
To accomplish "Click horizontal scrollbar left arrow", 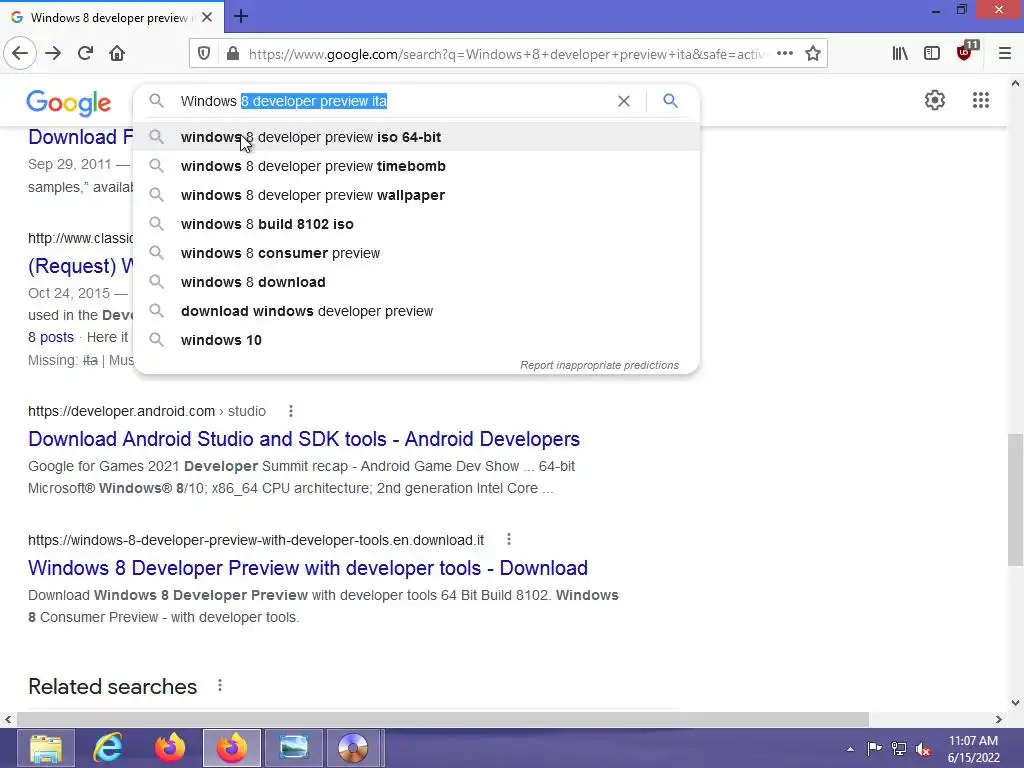I will tap(8, 719).
